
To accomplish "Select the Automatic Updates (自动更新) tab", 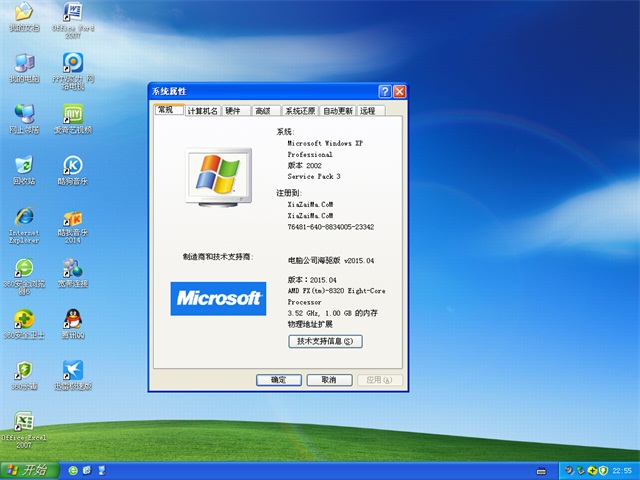I will tap(338, 111).
